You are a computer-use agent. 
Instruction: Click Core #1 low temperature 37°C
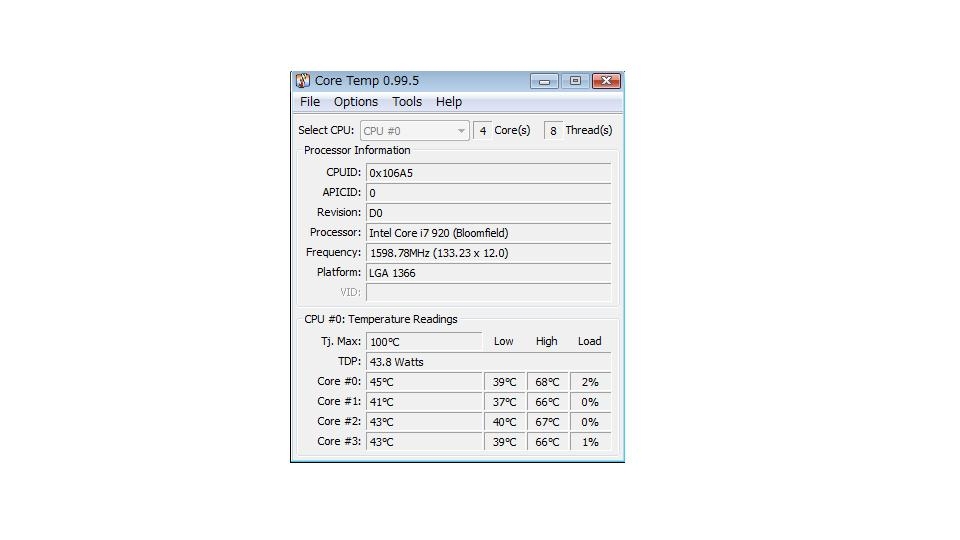click(x=505, y=402)
